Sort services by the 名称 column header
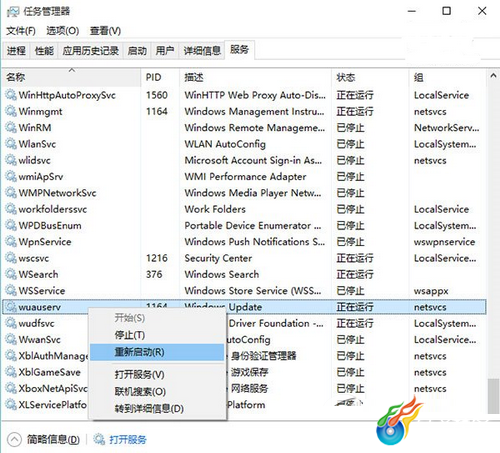500x453 pixels. pyautogui.click(x=71, y=77)
